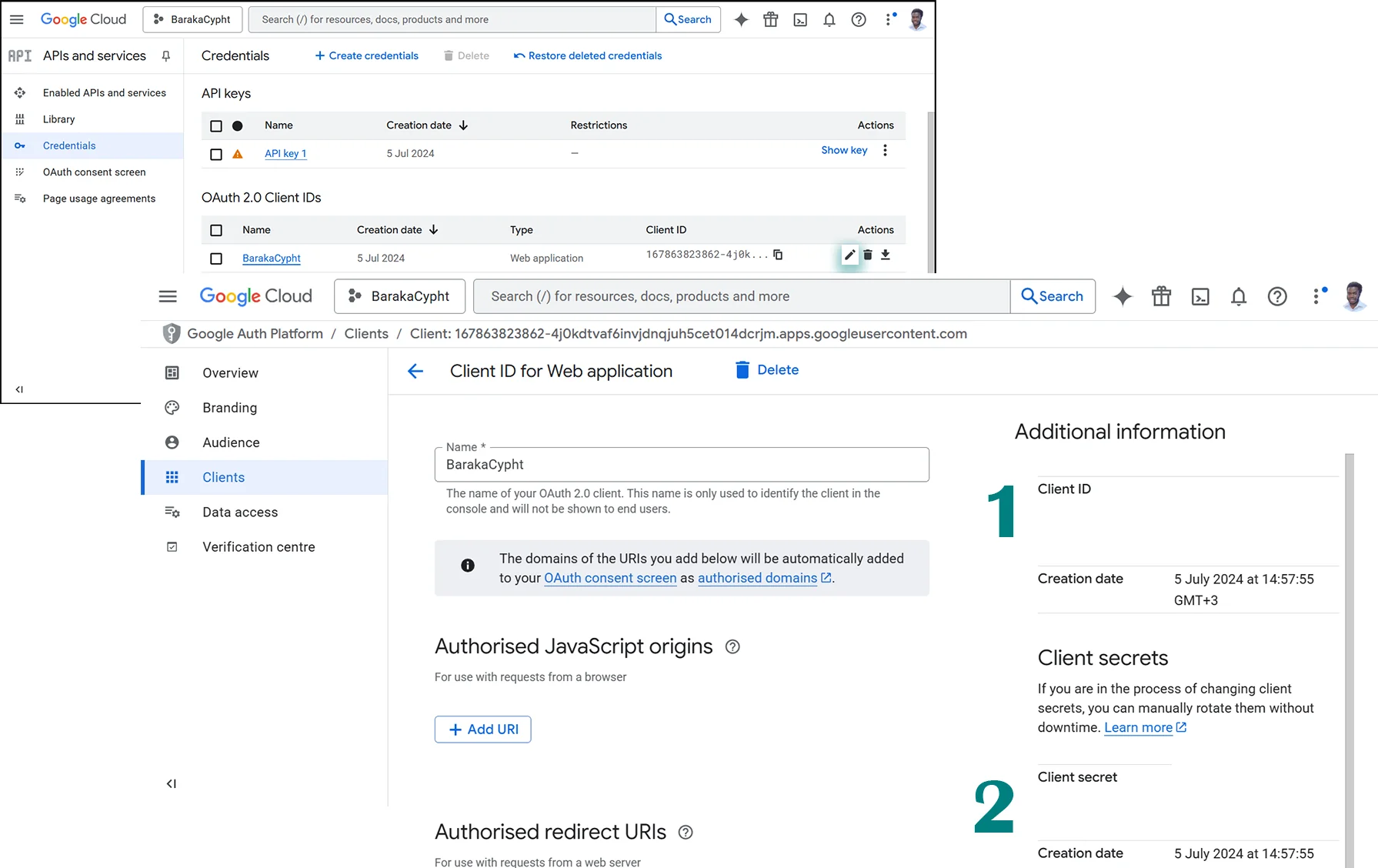This screenshot has height=868, width=1378.
Task: Click Gemini sparkle icon in Auth Platform window
Action: [x=1123, y=296]
